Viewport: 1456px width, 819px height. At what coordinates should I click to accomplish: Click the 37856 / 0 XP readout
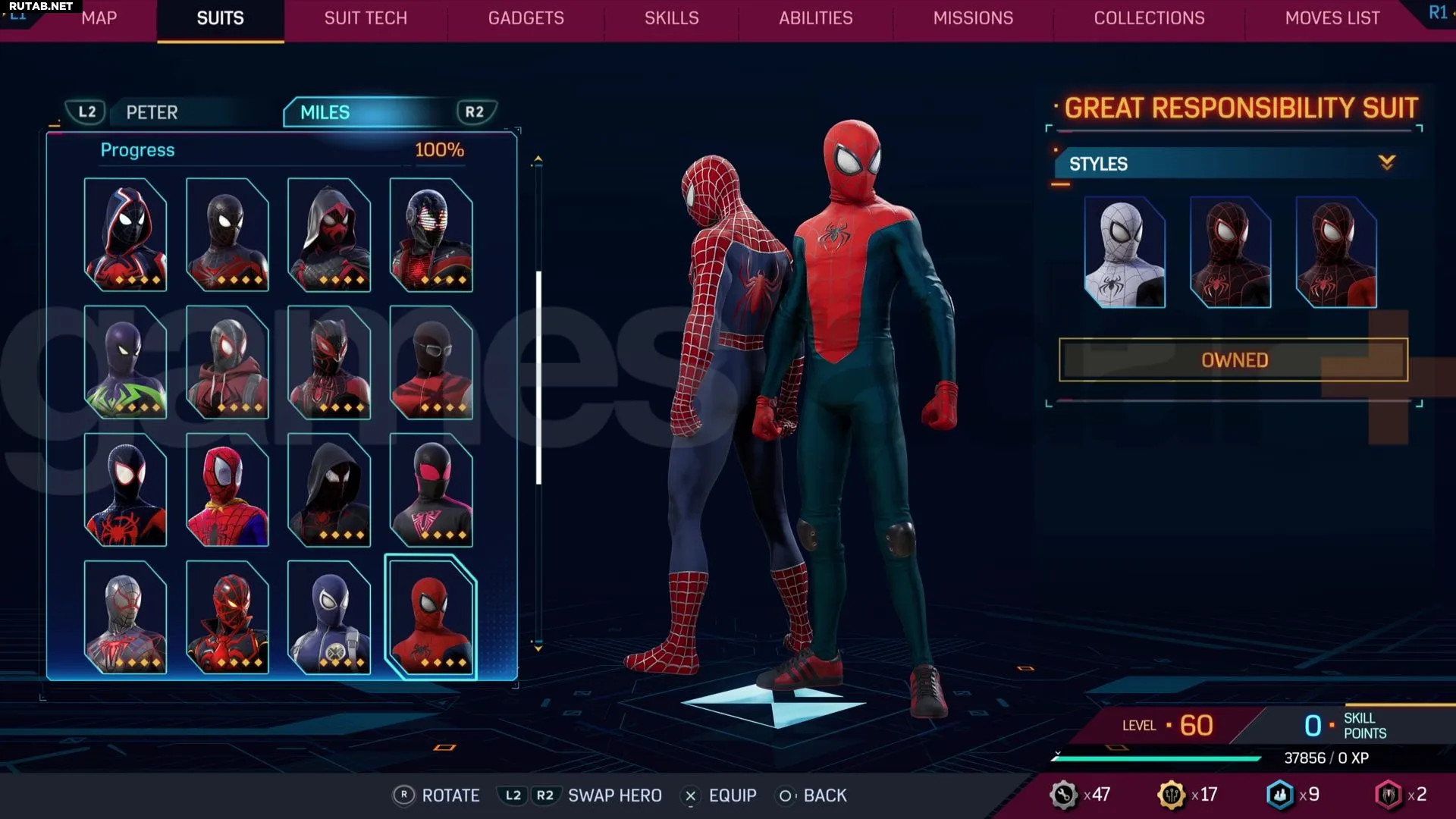click(x=1326, y=758)
